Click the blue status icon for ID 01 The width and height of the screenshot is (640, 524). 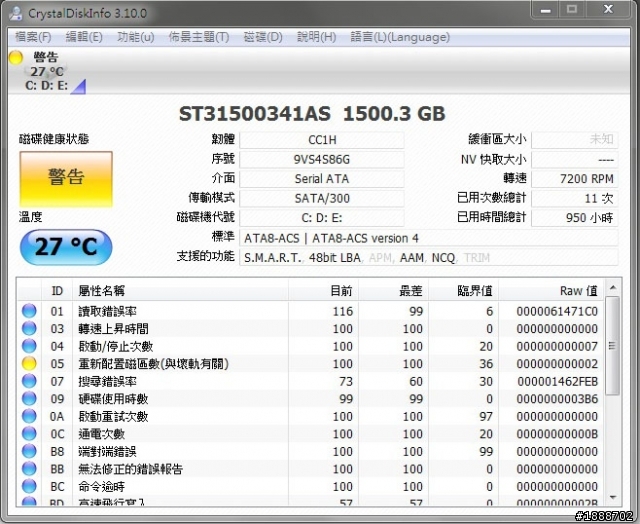click(x=29, y=311)
